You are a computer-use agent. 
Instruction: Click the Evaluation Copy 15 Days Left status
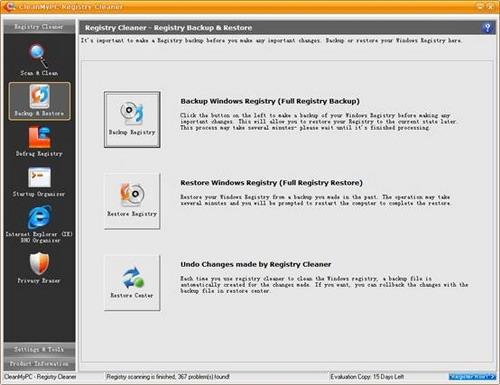point(367,377)
